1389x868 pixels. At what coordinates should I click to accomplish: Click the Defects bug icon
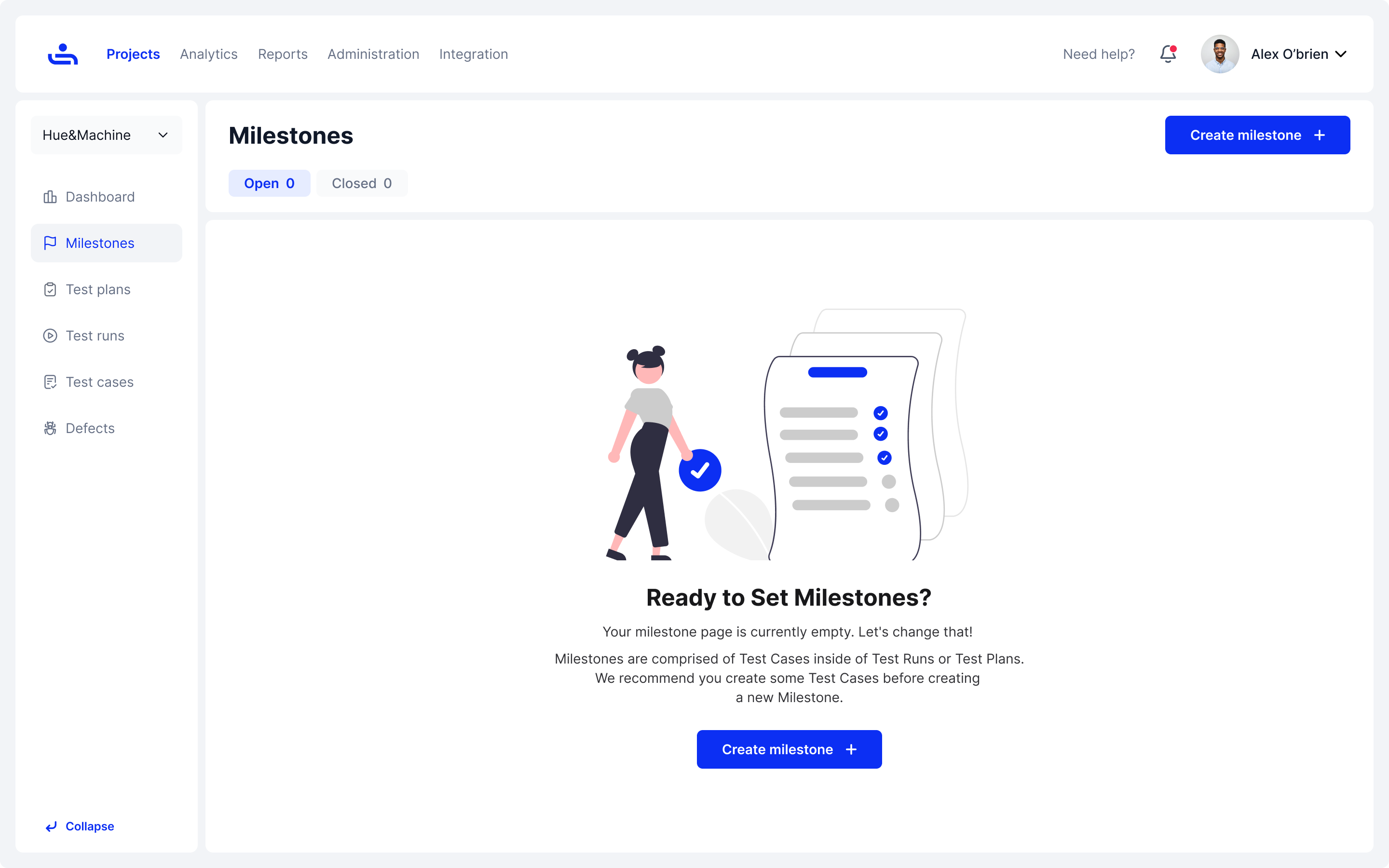[50, 428]
